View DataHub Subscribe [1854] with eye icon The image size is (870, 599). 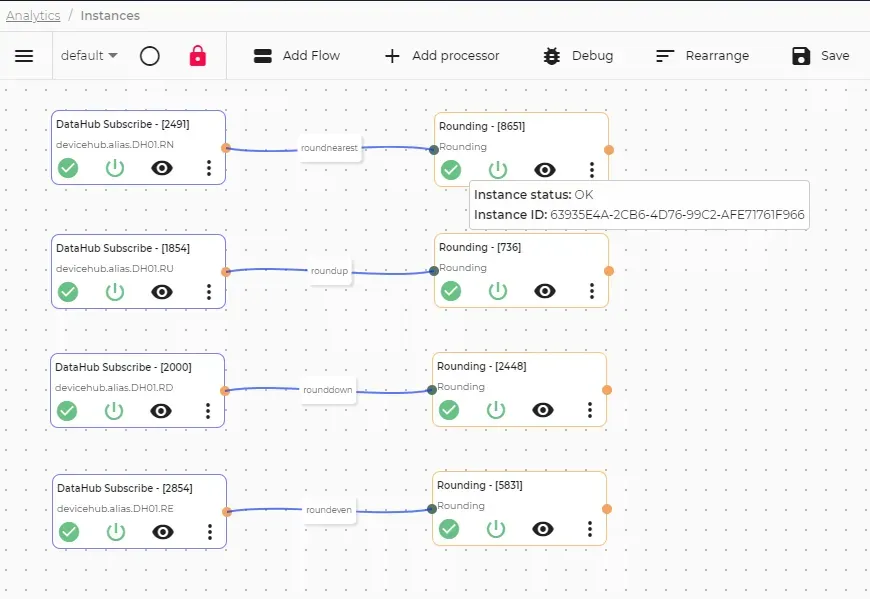162,292
